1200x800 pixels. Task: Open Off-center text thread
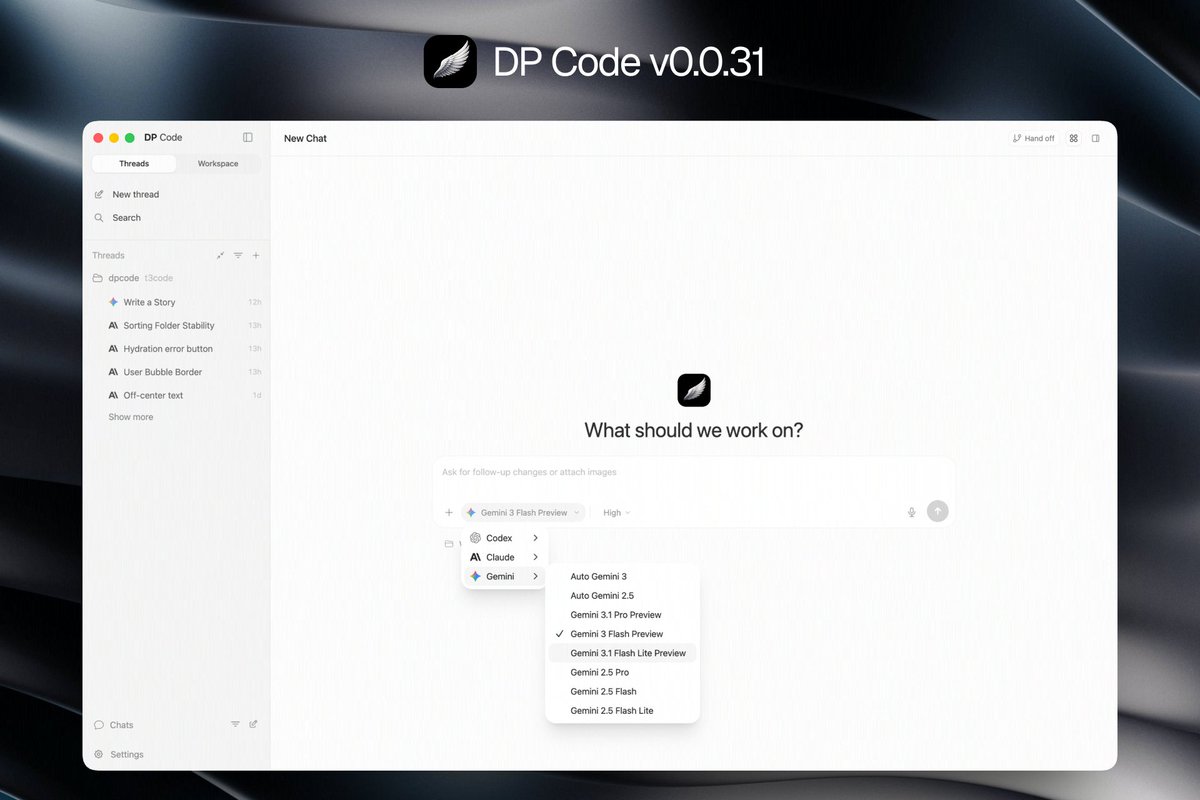pyautogui.click(x=153, y=395)
